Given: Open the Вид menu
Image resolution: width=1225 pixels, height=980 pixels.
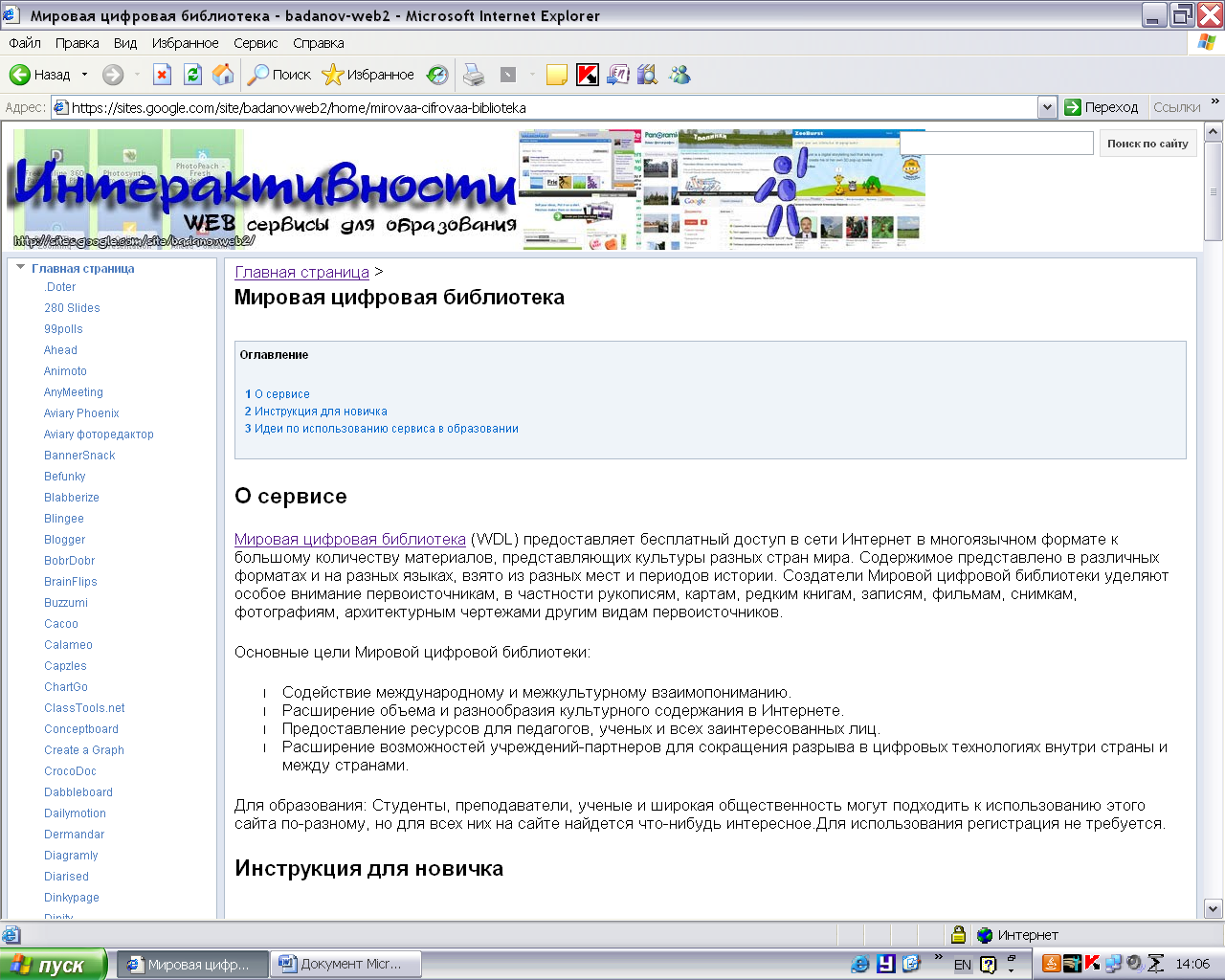Looking at the screenshot, I should click(125, 43).
